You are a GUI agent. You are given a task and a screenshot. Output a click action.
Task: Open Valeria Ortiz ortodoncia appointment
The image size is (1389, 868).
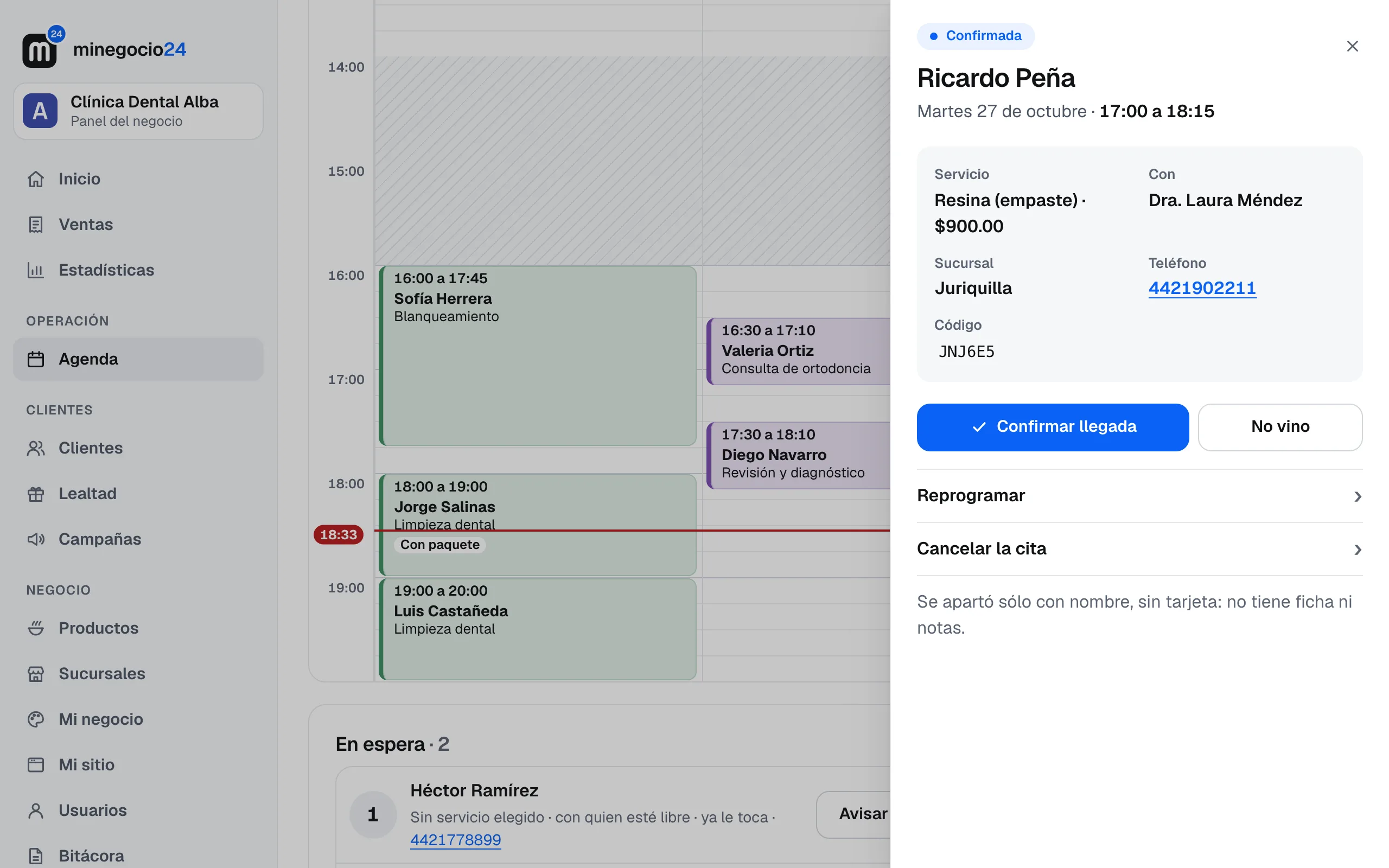[798, 351]
